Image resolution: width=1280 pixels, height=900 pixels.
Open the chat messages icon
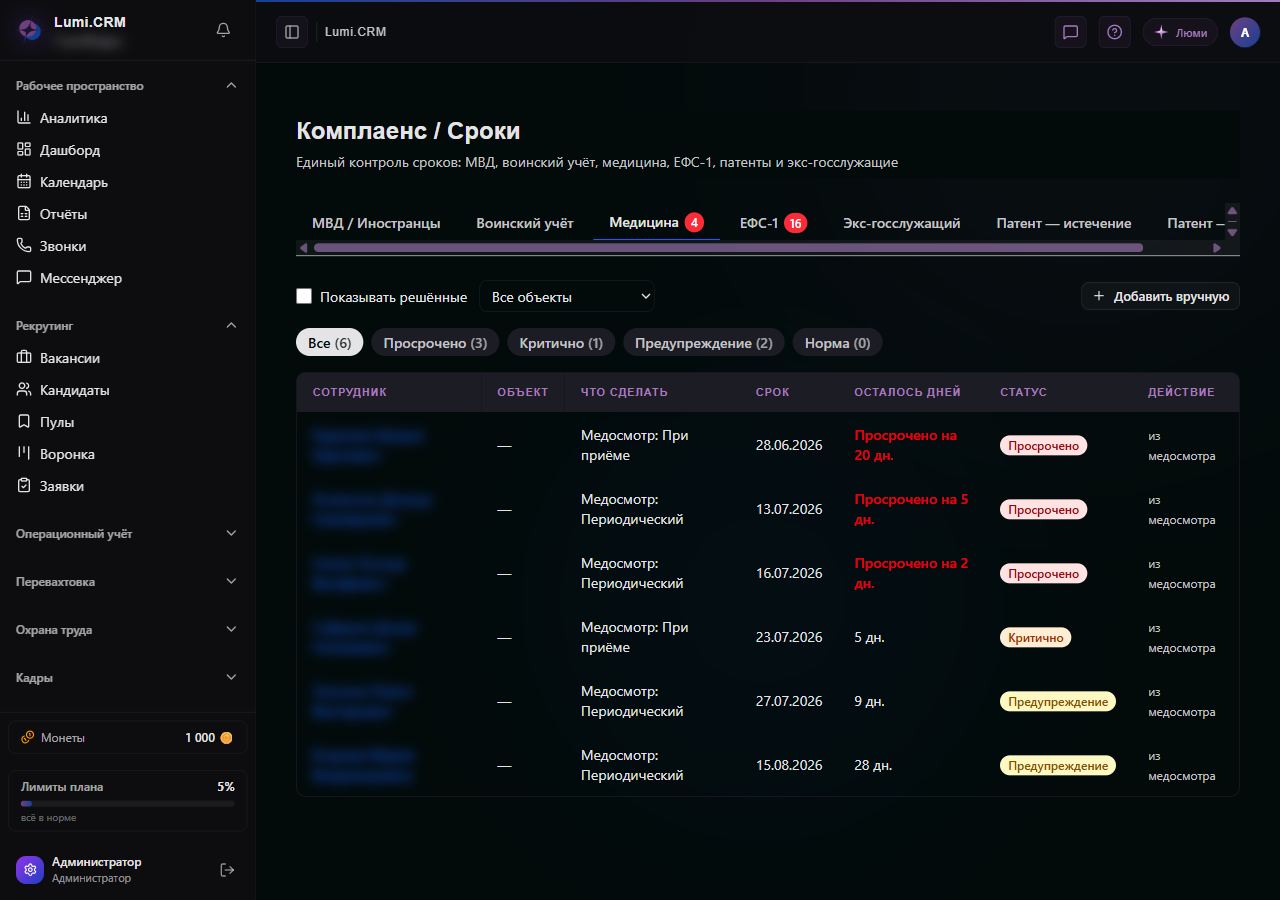pos(1070,32)
